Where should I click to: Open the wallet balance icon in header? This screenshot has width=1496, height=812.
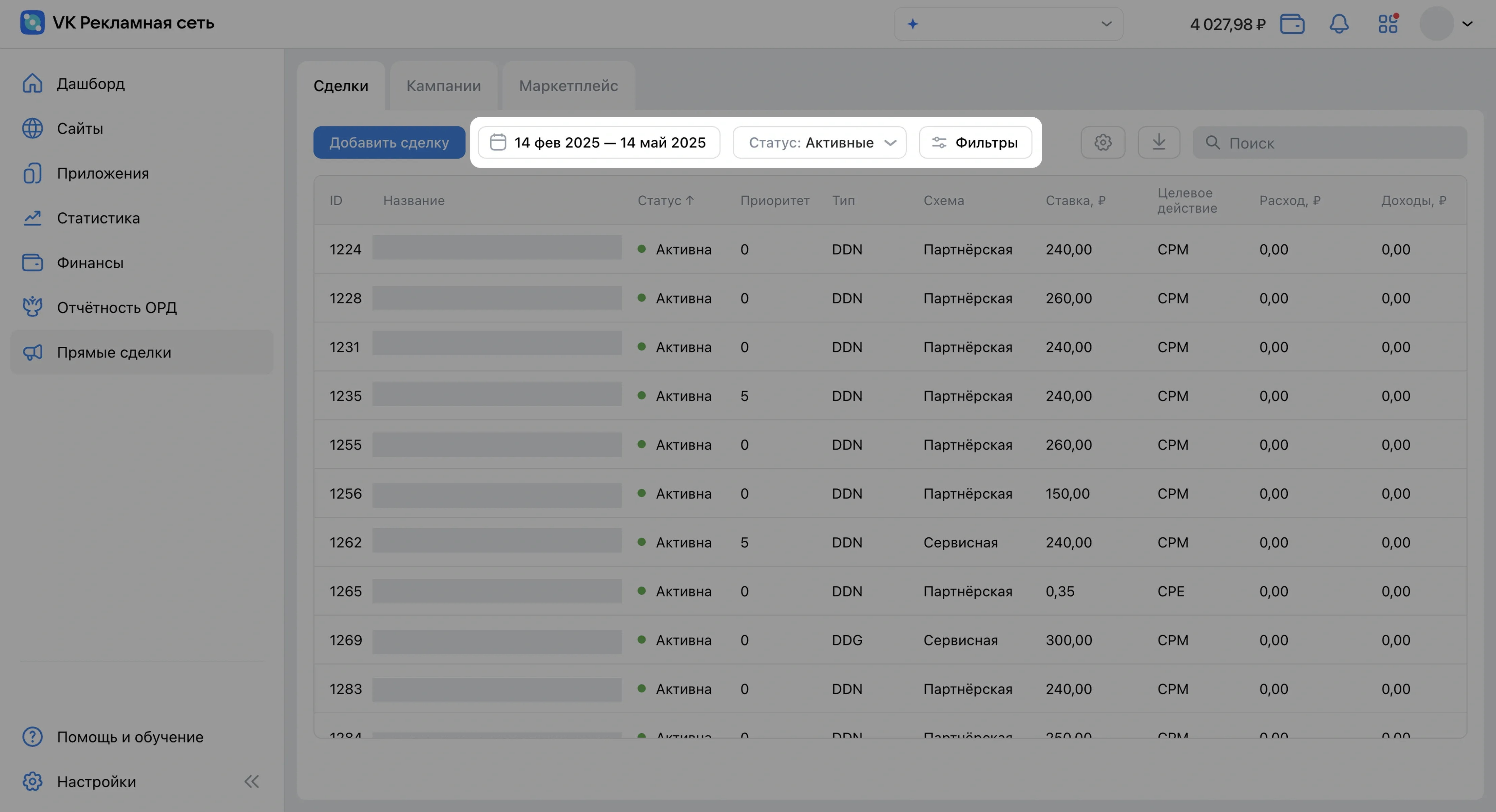[1292, 24]
